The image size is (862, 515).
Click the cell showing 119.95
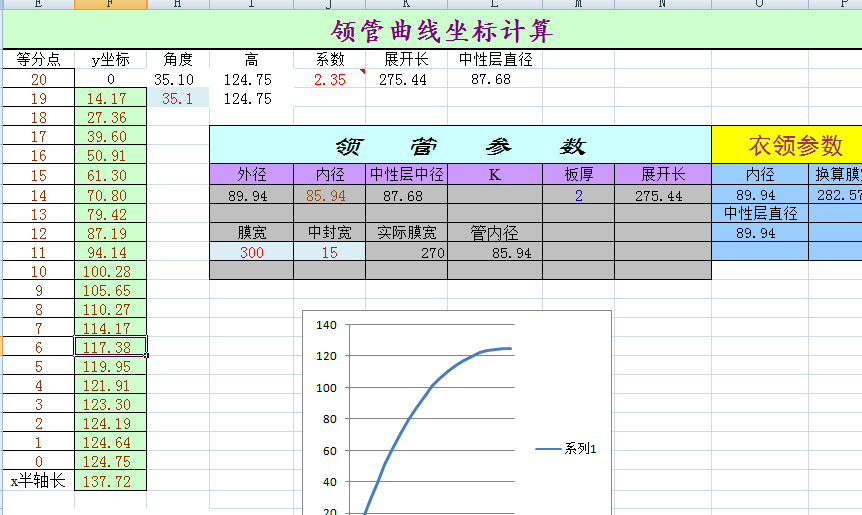(x=110, y=366)
